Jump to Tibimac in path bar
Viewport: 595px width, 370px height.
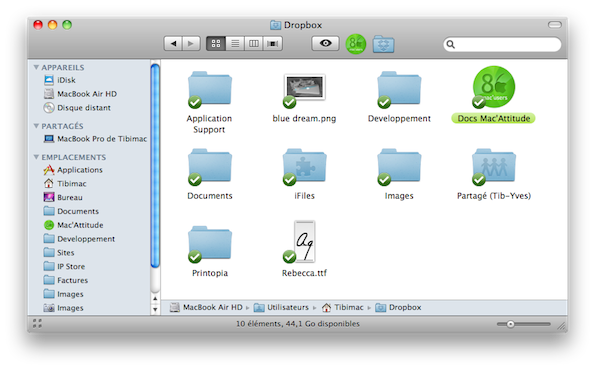coord(343,307)
